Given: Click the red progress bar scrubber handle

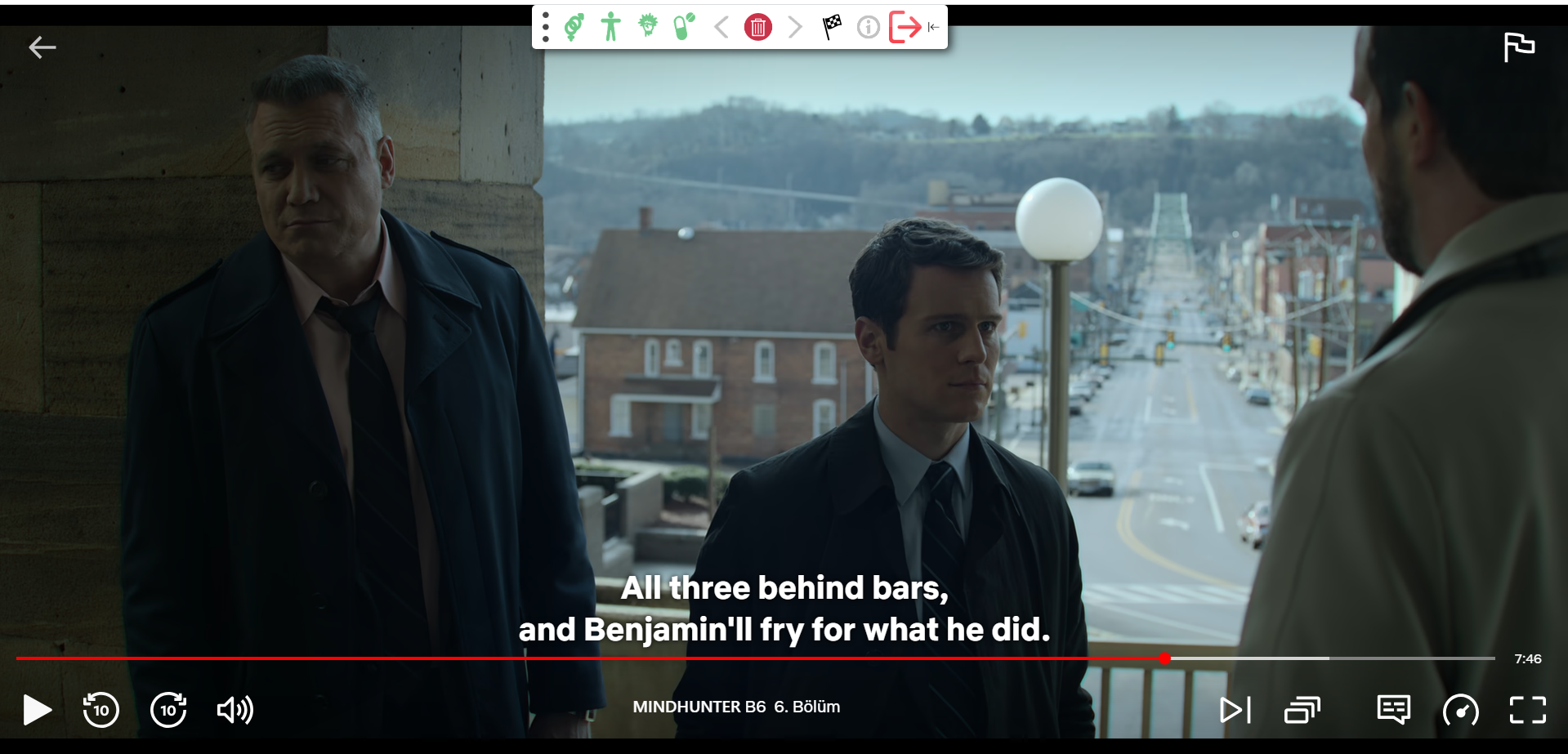Looking at the screenshot, I should pyautogui.click(x=1165, y=658).
